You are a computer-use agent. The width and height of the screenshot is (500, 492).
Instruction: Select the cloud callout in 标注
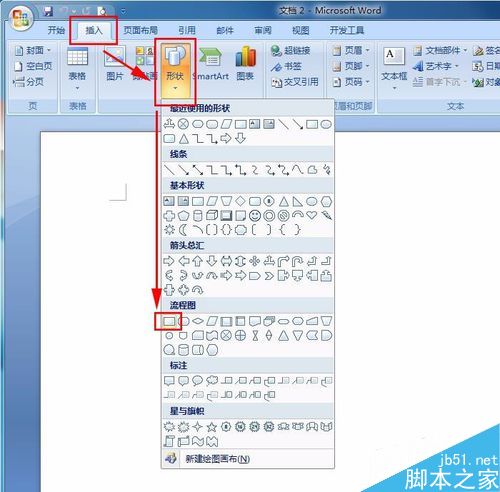tap(212, 380)
